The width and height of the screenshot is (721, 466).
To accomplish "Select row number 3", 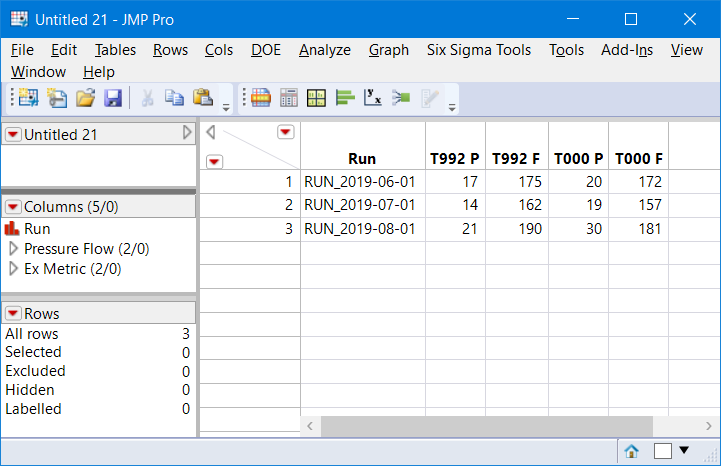I will [x=250, y=229].
